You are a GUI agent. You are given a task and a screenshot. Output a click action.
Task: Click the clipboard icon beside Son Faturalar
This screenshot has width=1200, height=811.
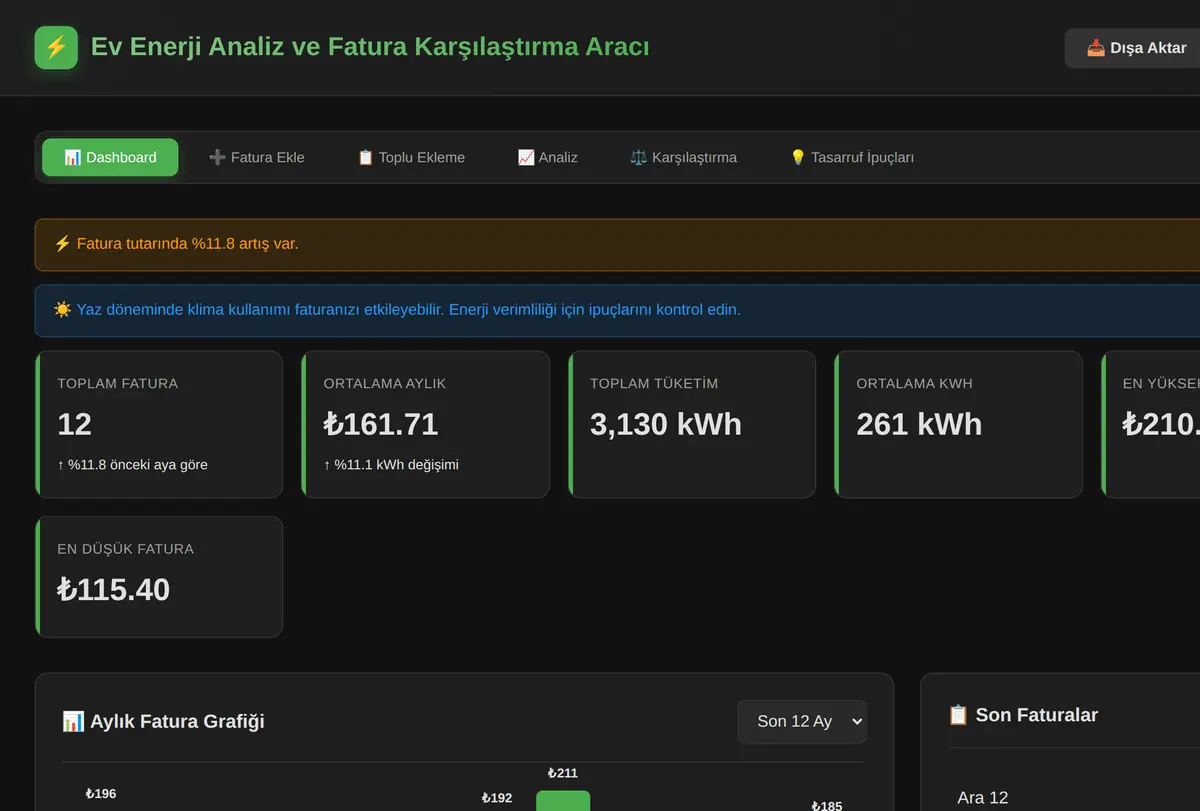pos(958,715)
